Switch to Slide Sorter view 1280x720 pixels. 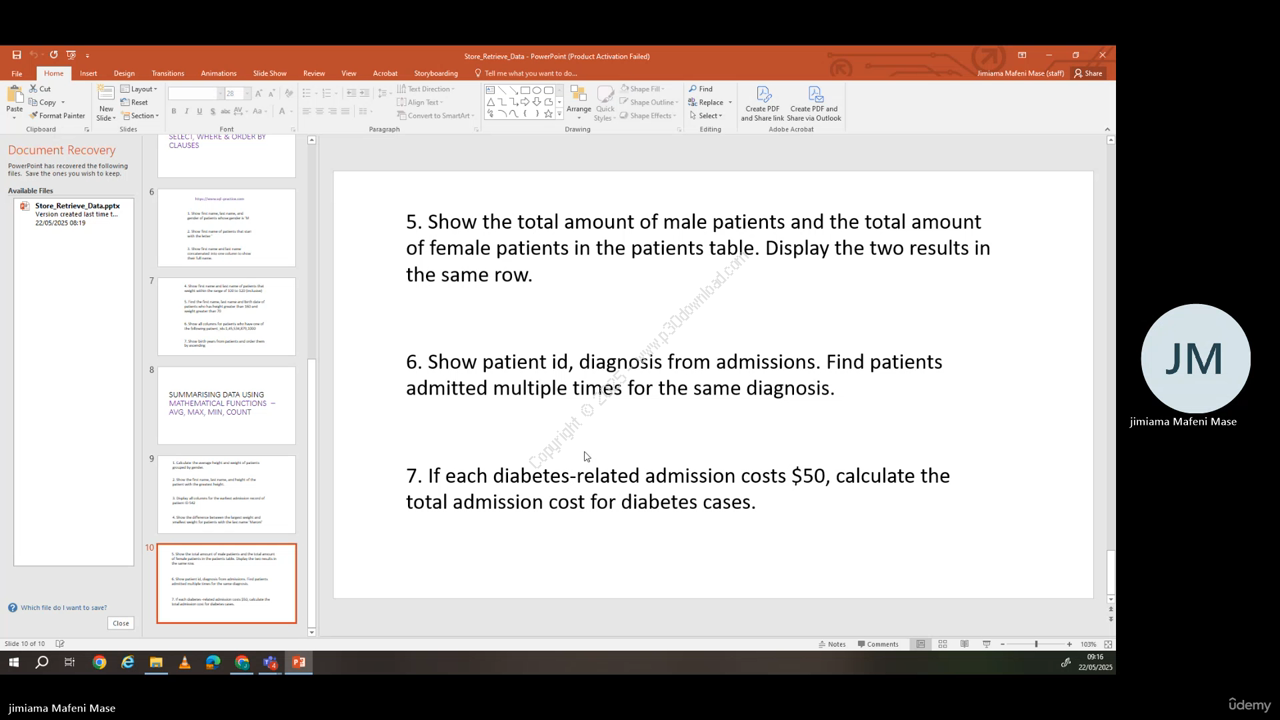coord(942,644)
